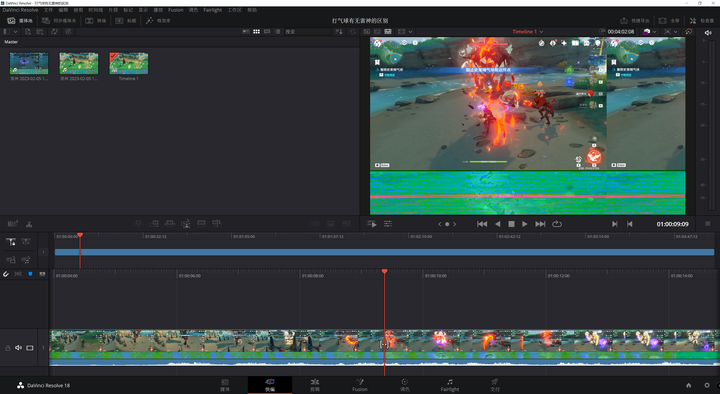Click the jog wheel control
The width and height of the screenshot is (720, 394).
447,224
